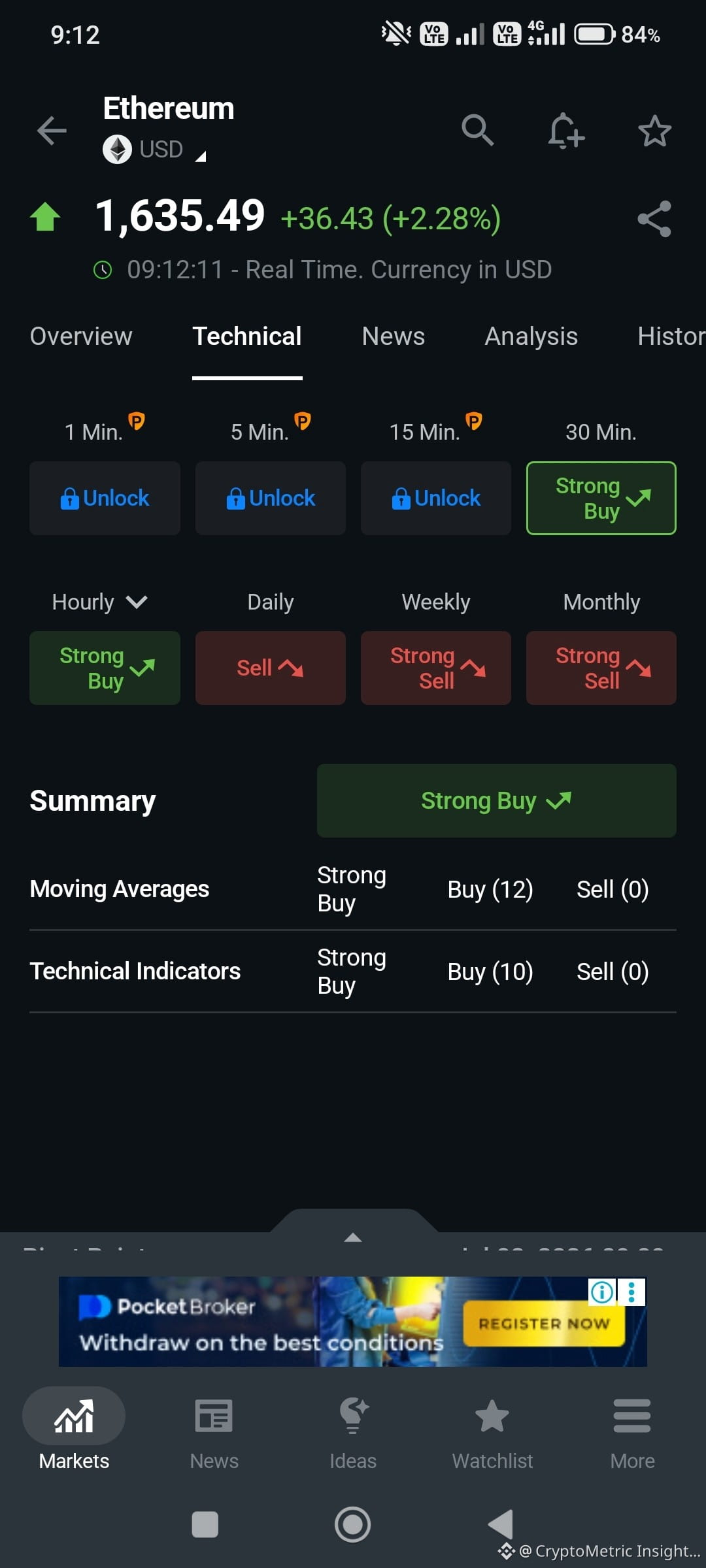Share Ethereum price via share icon

654,218
